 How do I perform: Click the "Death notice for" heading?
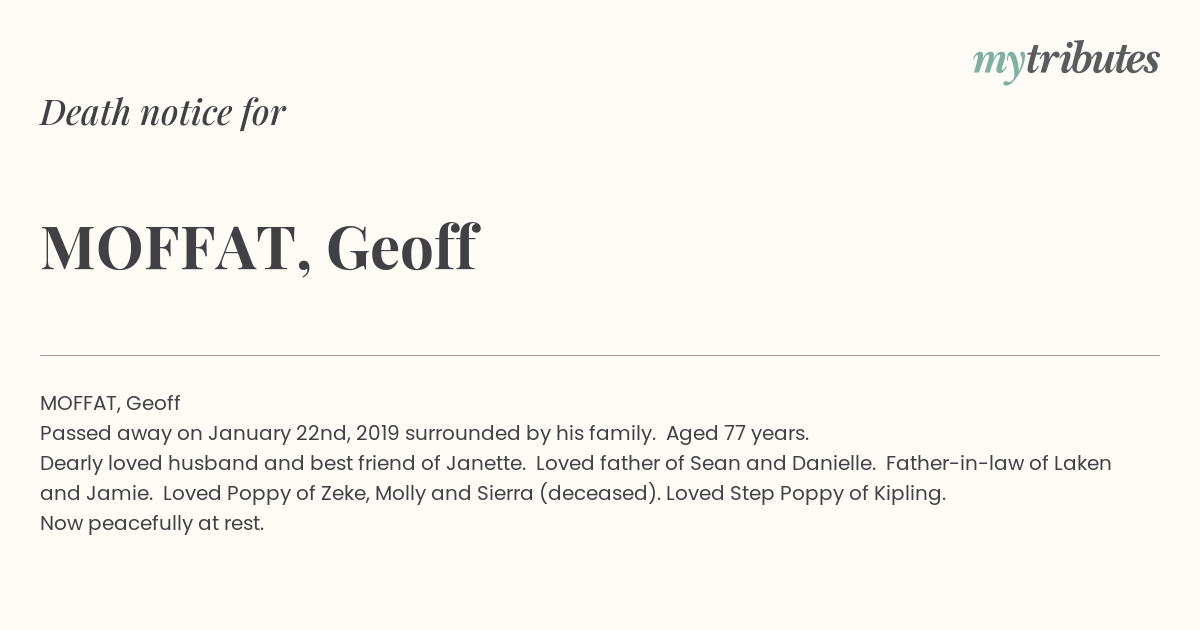pos(163,112)
